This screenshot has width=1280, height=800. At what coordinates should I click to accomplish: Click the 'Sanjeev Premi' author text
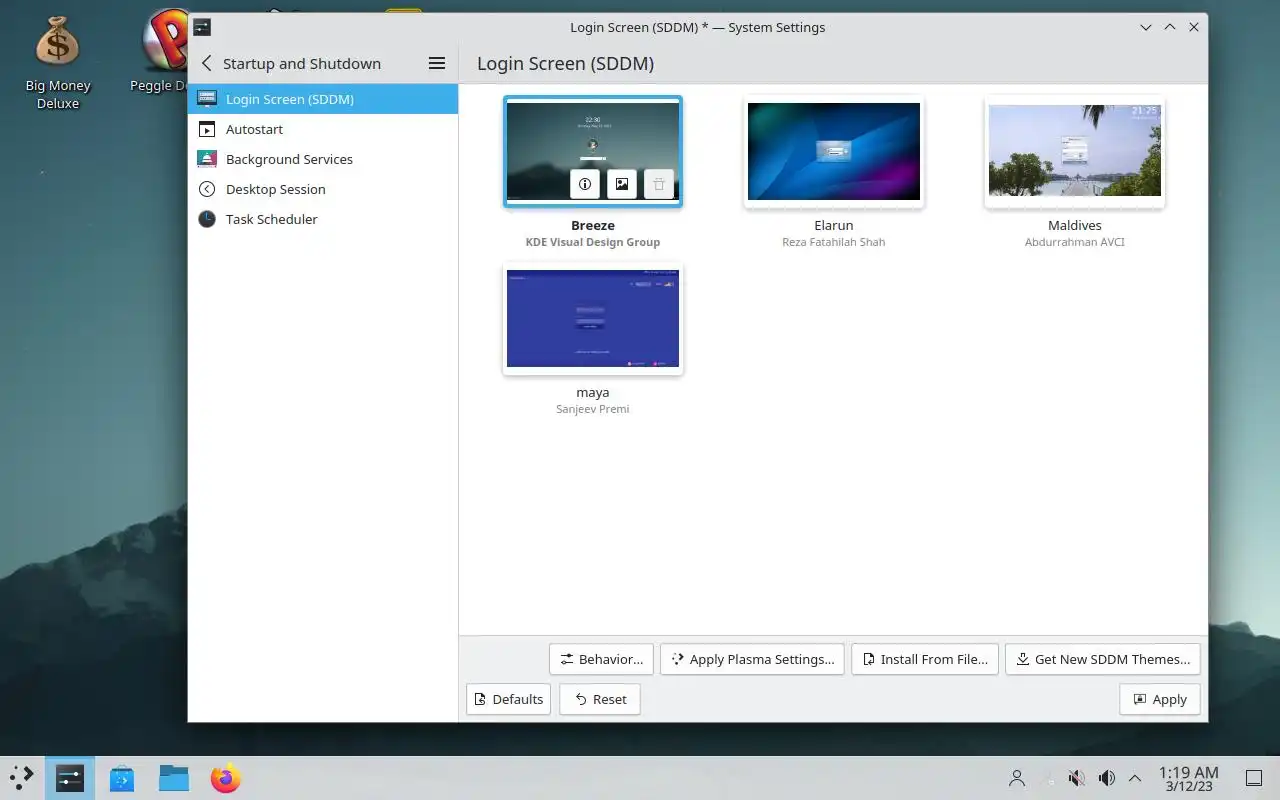(593, 409)
